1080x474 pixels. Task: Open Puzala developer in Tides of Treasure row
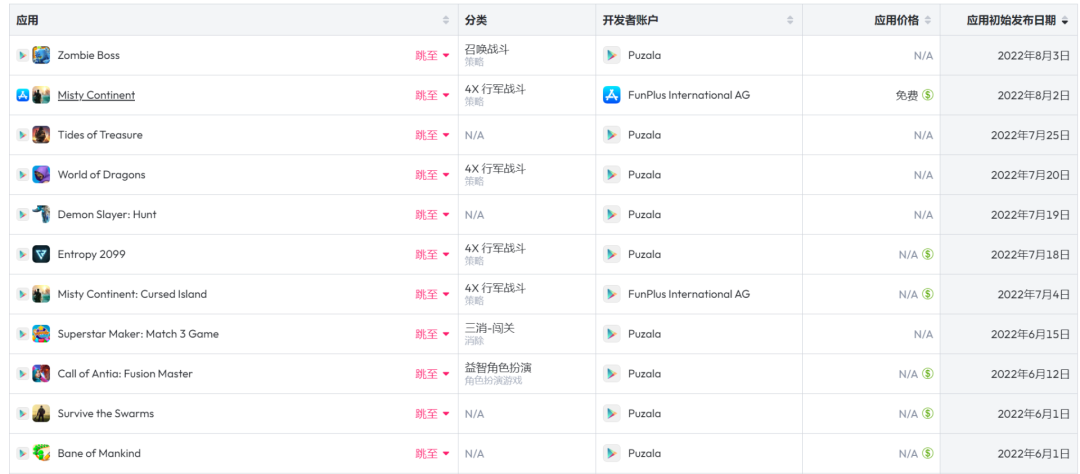[x=645, y=135]
